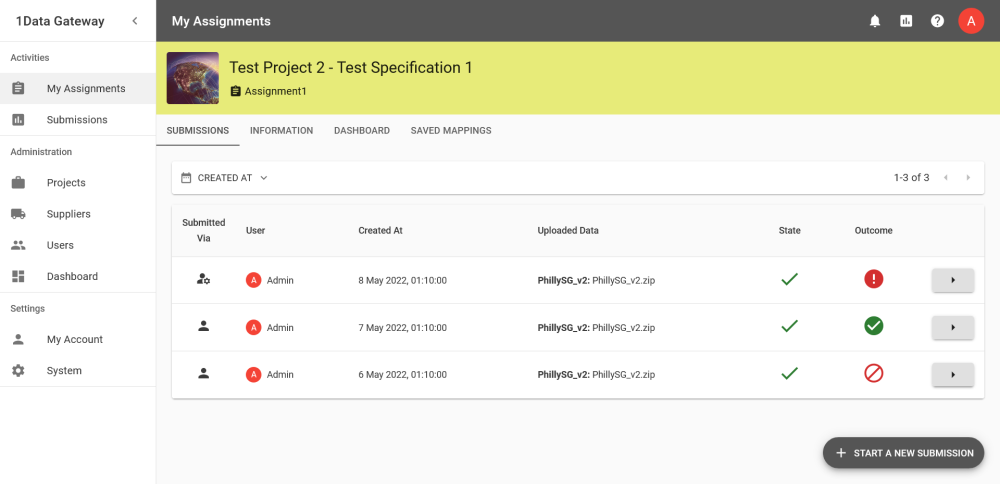Image resolution: width=1000 pixels, height=484 pixels.
Task: Click the Admin user in 7 May row
Action: click(270, 328)
